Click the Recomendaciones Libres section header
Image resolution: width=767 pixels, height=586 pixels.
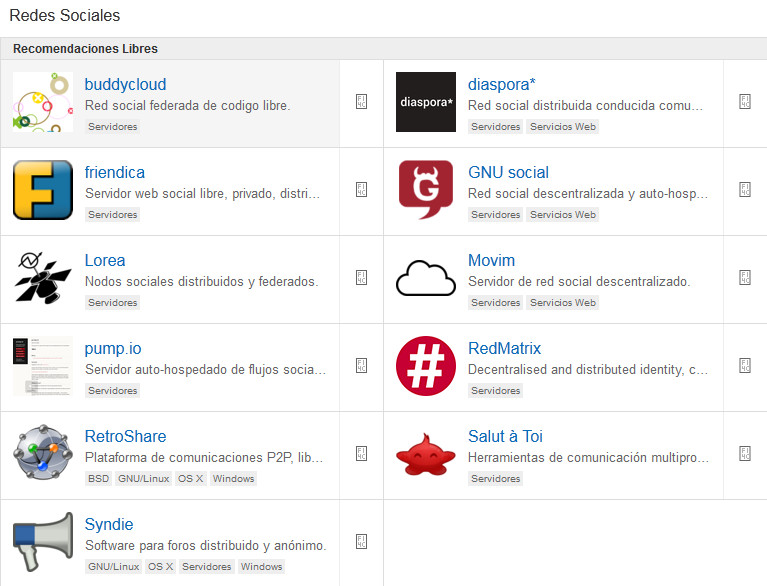point(85,49)
